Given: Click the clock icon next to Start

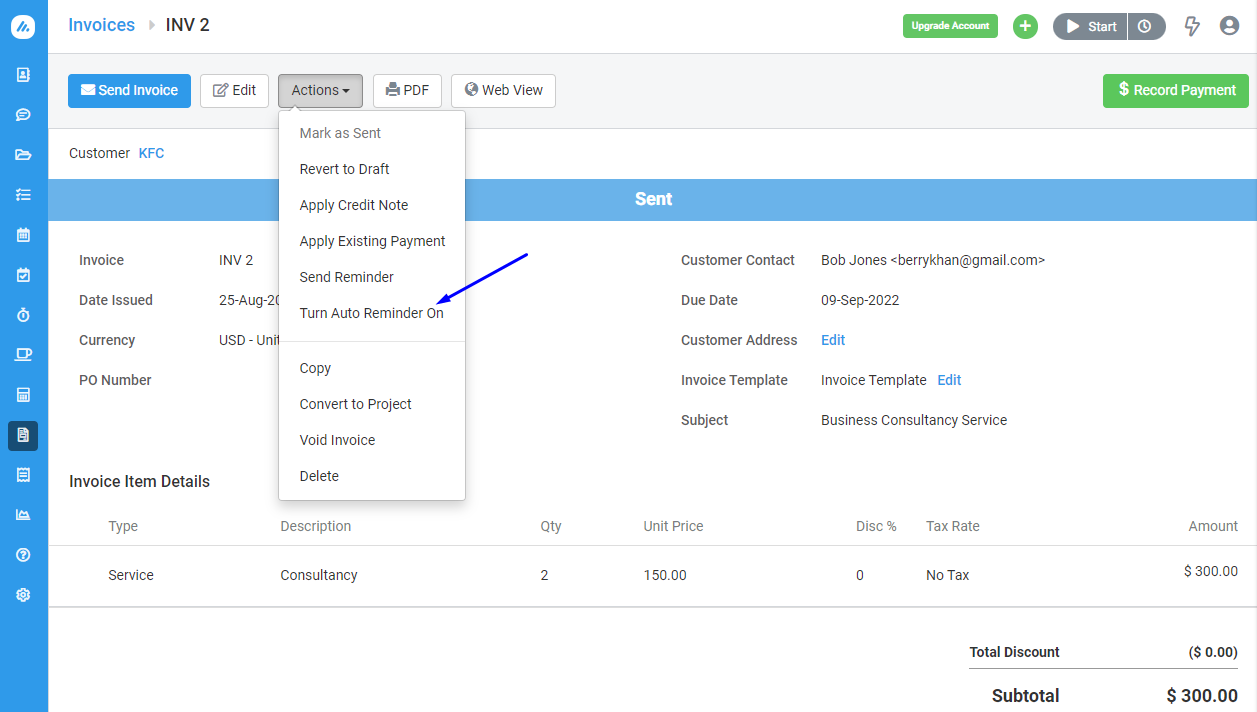Looking at the screenshot, I should 1146,26.
